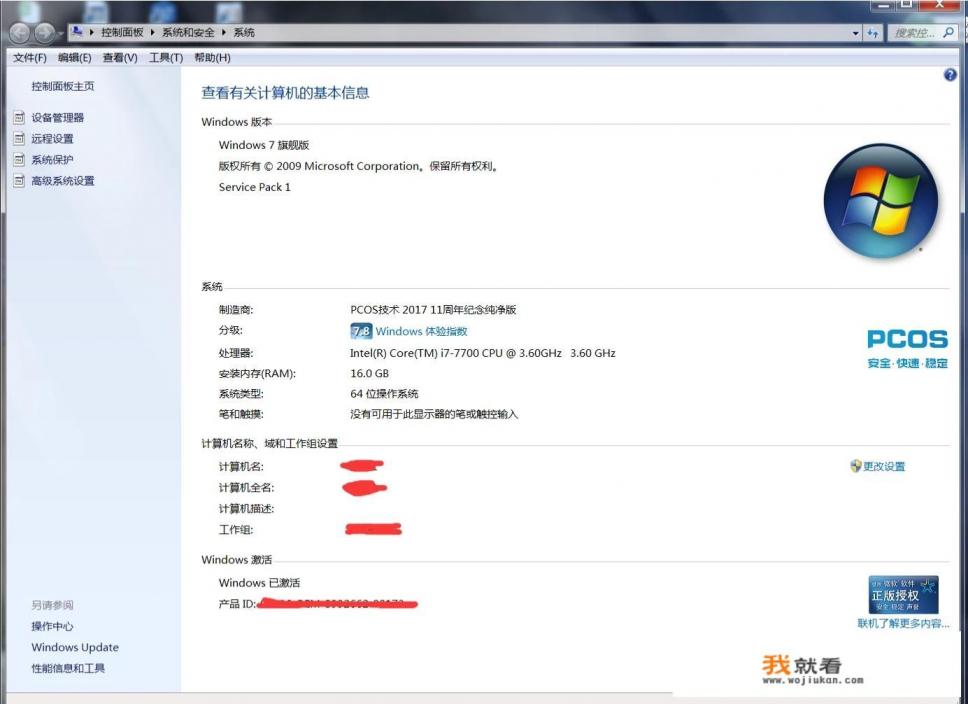Click the 版权所有 2009 Microsoft Corporation text
Image resolution: width=968 pixels, height=704 pixels.
click(358, 166)
